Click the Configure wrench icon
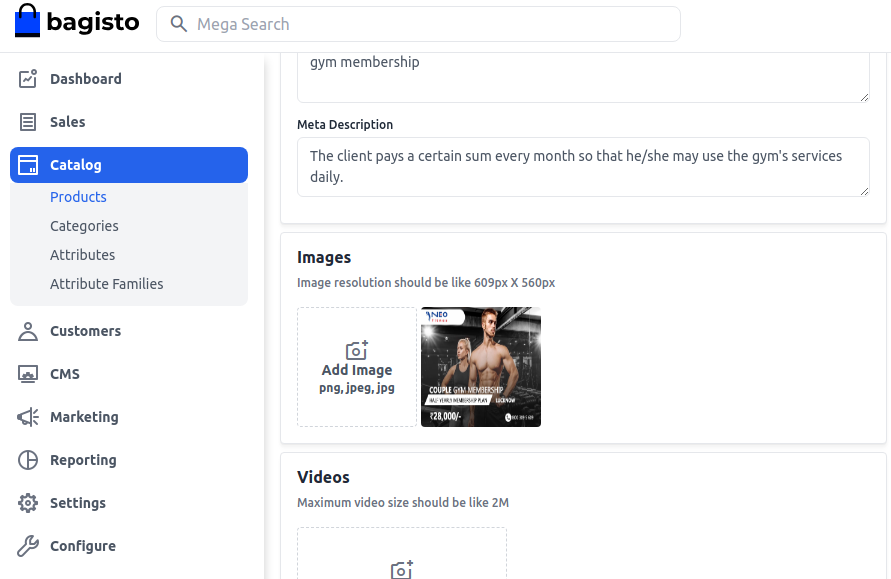Viewport: 891px width, 579px height. pos(28,546)
